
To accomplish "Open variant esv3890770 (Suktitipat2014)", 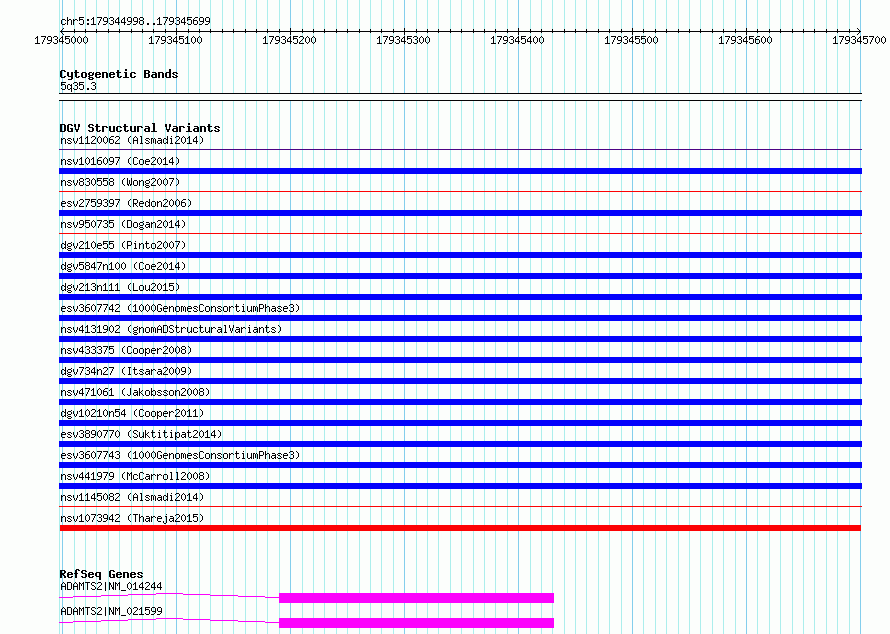I will (x=141, y=434).
